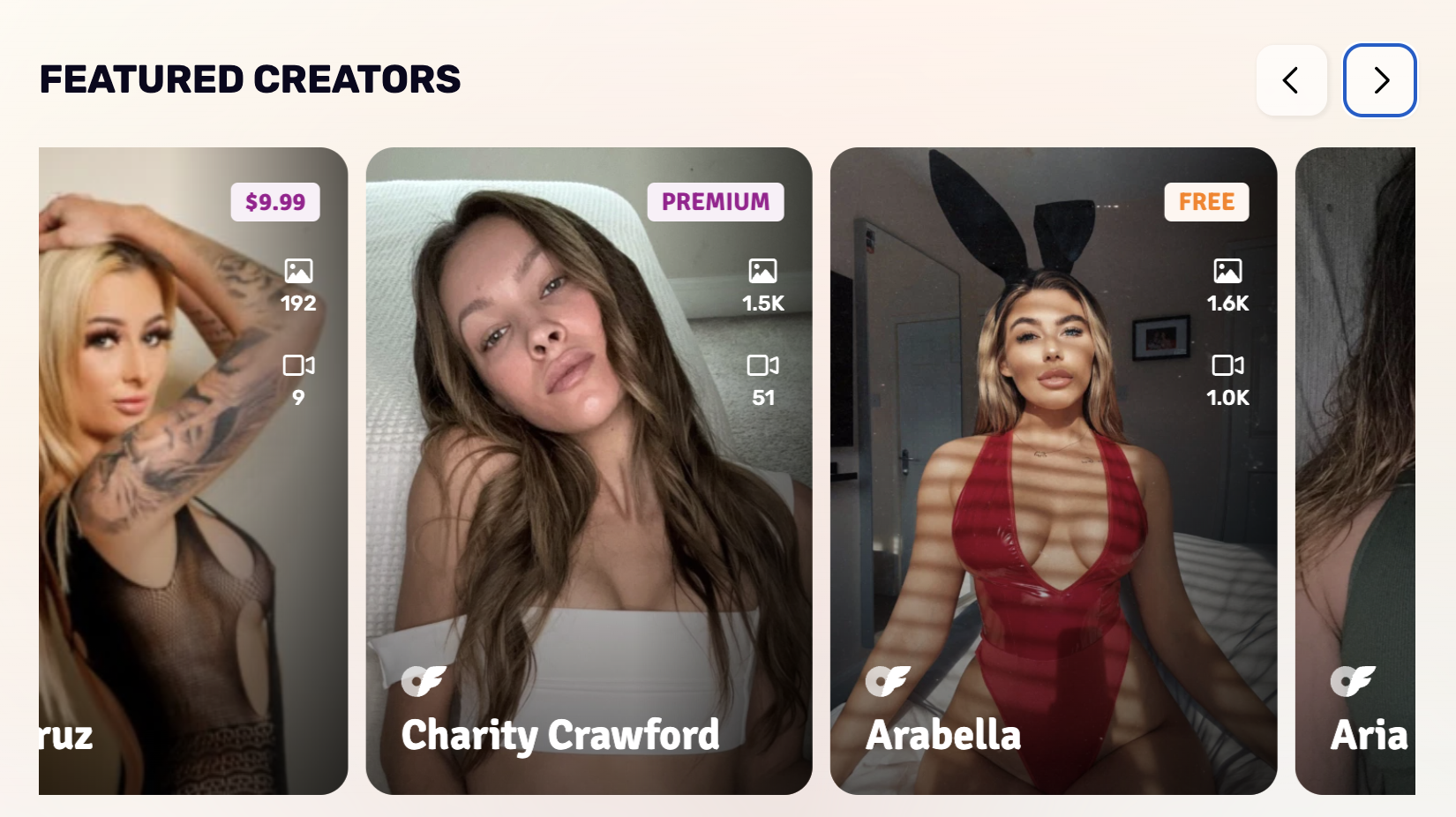Click the logo icon above Aria name

[1353, 680]
